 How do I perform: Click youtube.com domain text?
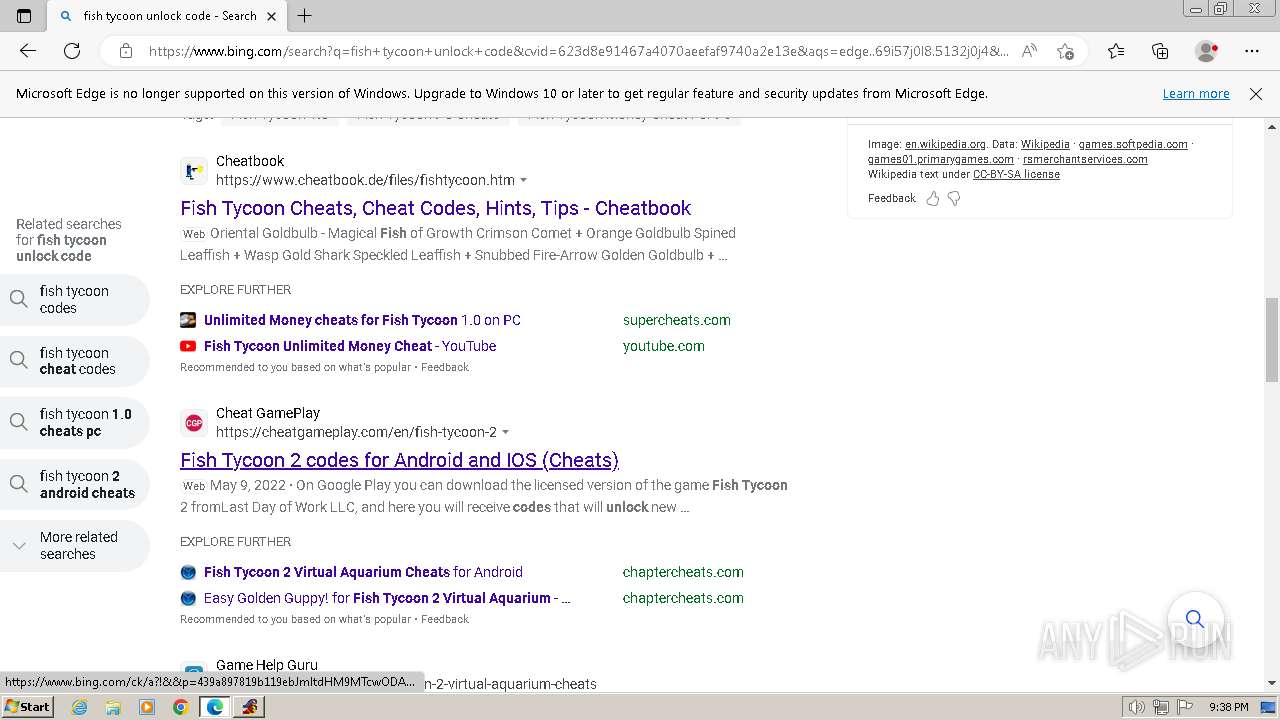(x=664, y=346)
